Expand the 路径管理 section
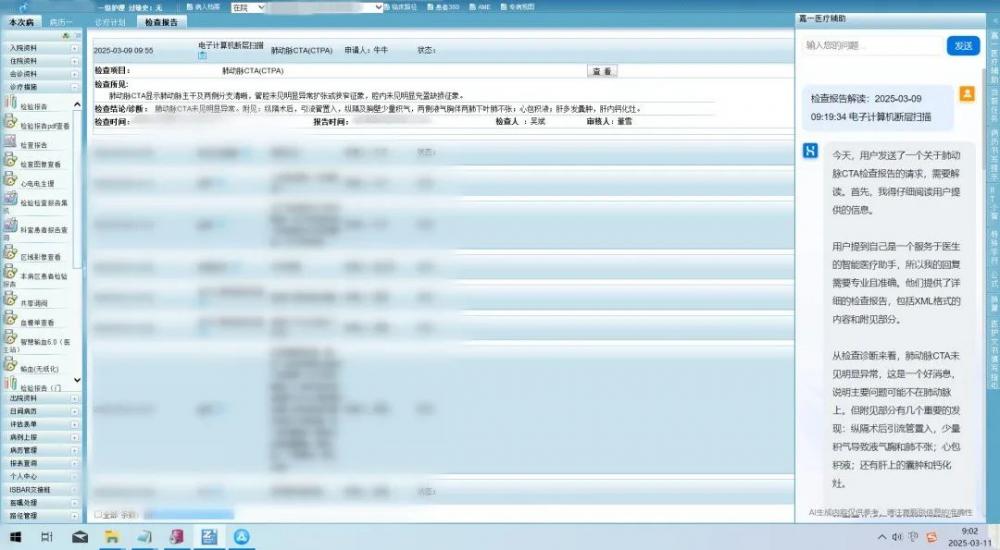The image size is (1000, 550). point(75,516)
